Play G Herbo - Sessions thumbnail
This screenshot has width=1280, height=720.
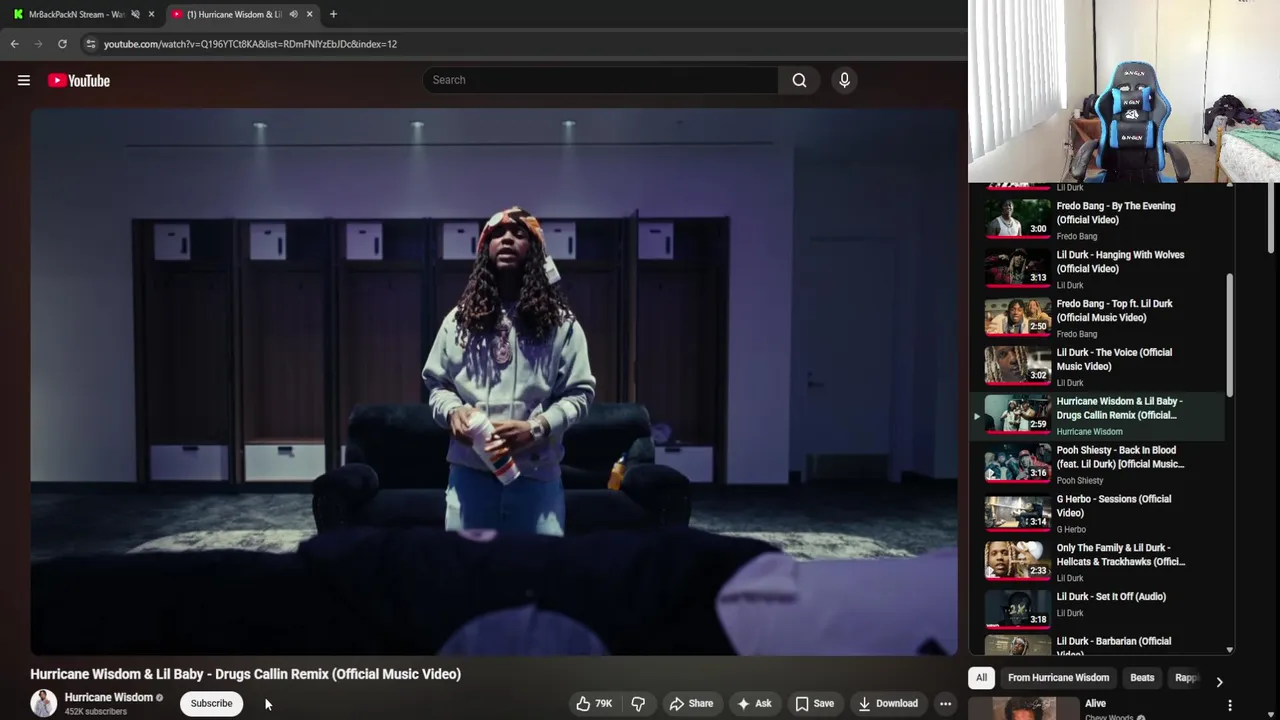pyautogui.click(x=1018, y=513)
